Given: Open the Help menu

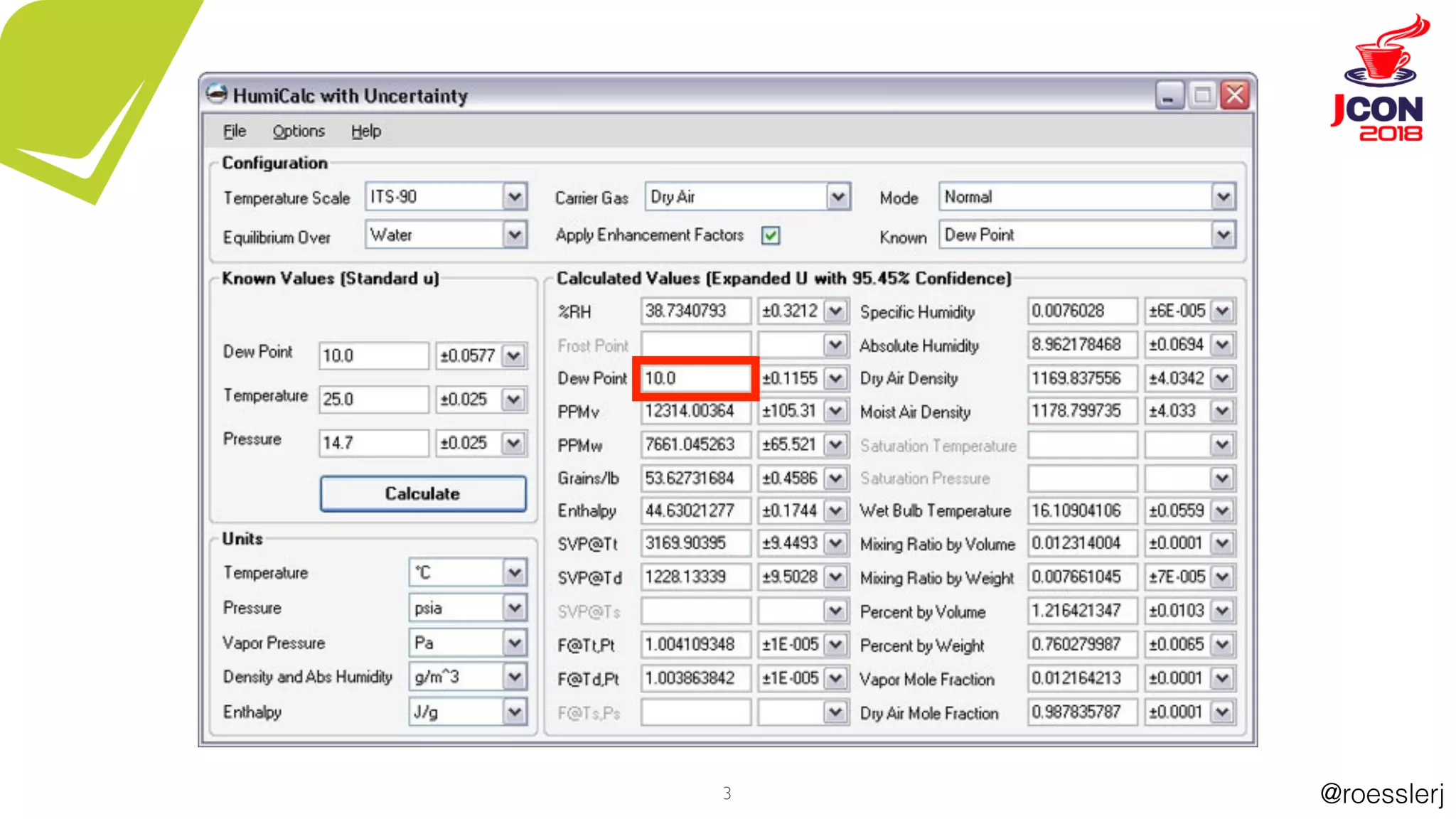Looking at the screenshot, I should pos(365,132).
